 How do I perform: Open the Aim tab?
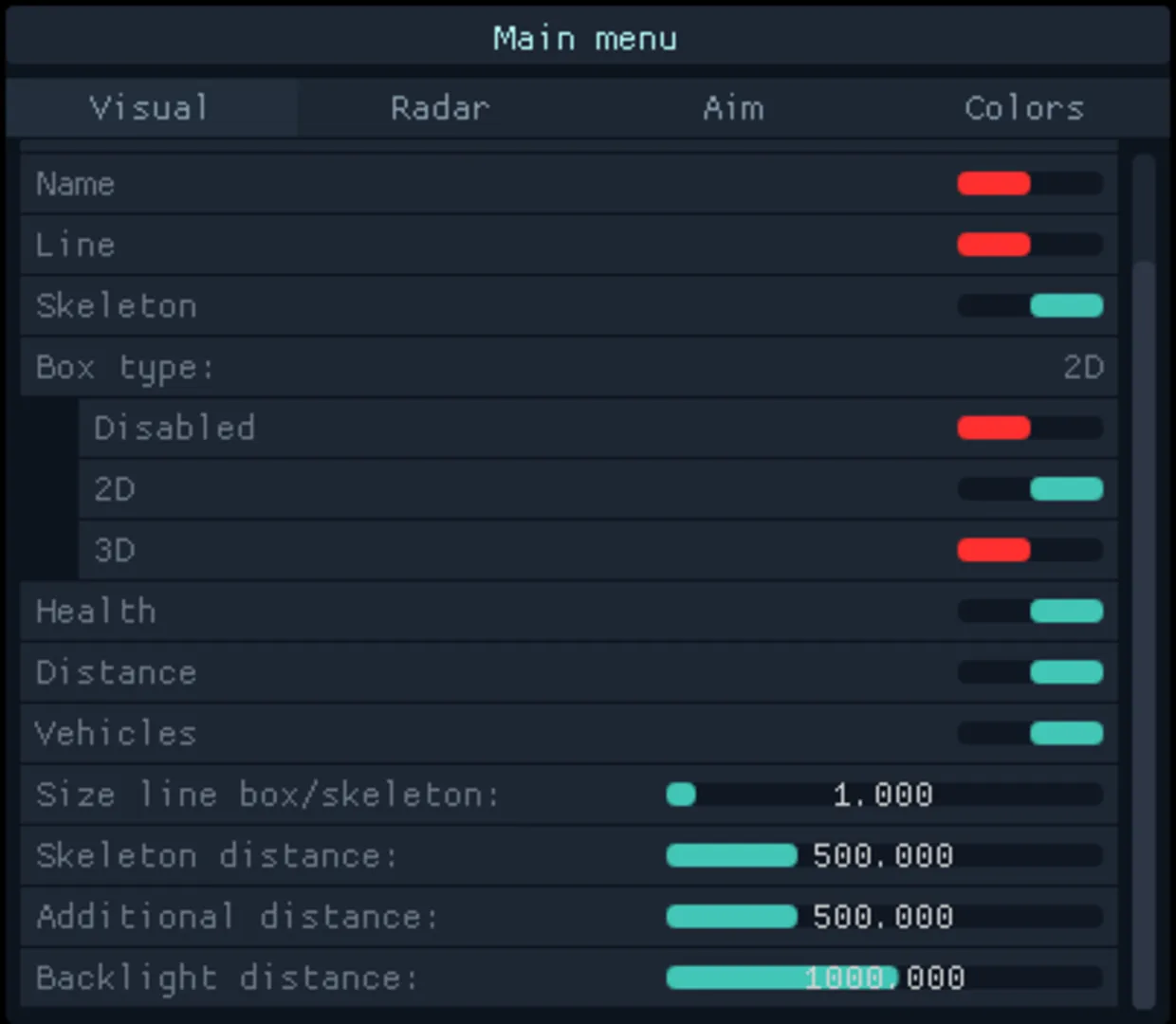733,108
